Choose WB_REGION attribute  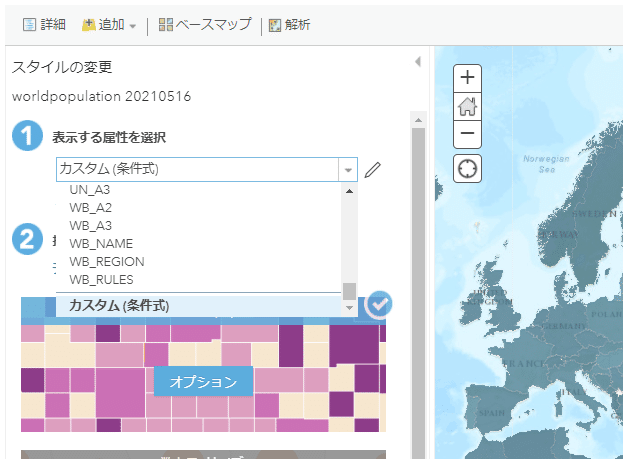pyautogui.click(x=199, y=261)
